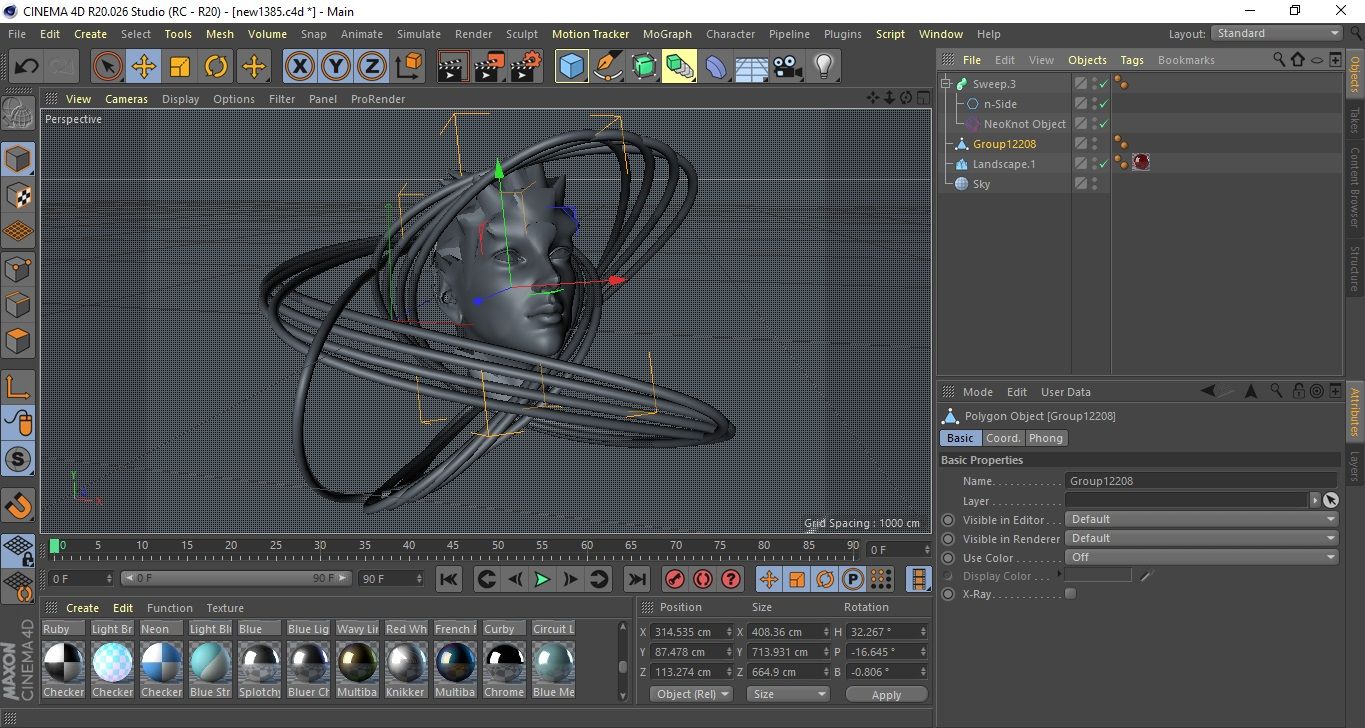1365x728 pixels.
Task: Toggle Z axis lock
Action: tap(372, 67)
